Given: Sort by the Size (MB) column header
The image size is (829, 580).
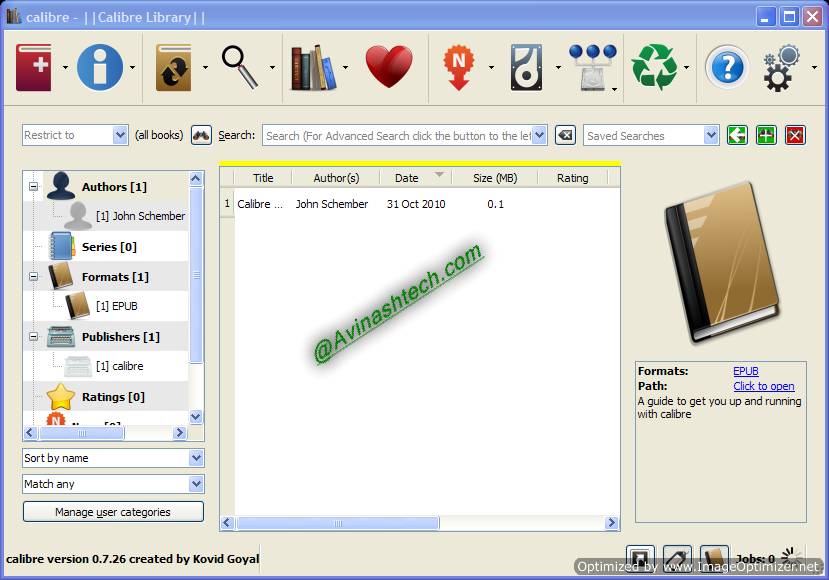Looking at the screenshot, I should (495, 178).
